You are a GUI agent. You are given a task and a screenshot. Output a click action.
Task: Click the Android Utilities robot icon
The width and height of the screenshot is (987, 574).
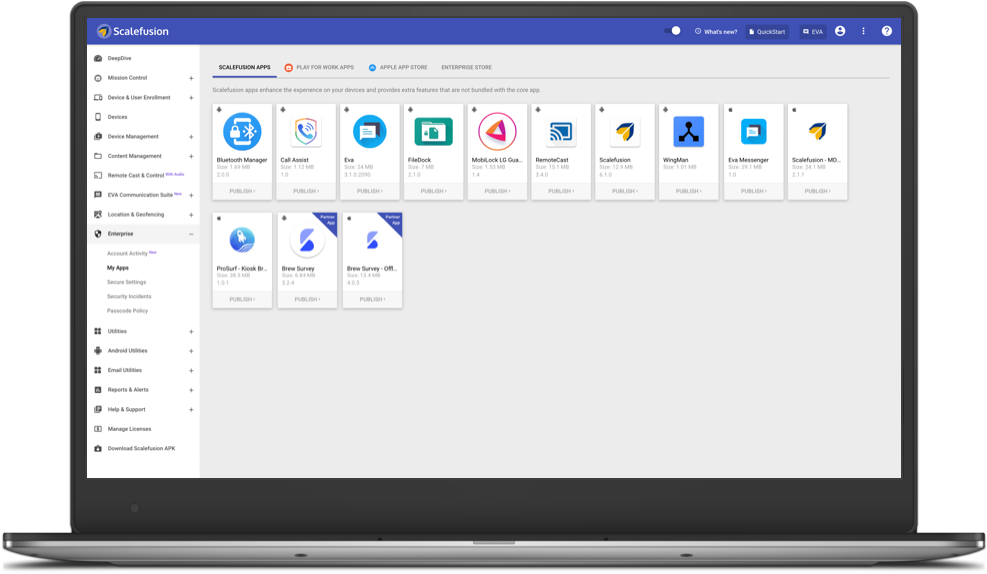[98, 351]
